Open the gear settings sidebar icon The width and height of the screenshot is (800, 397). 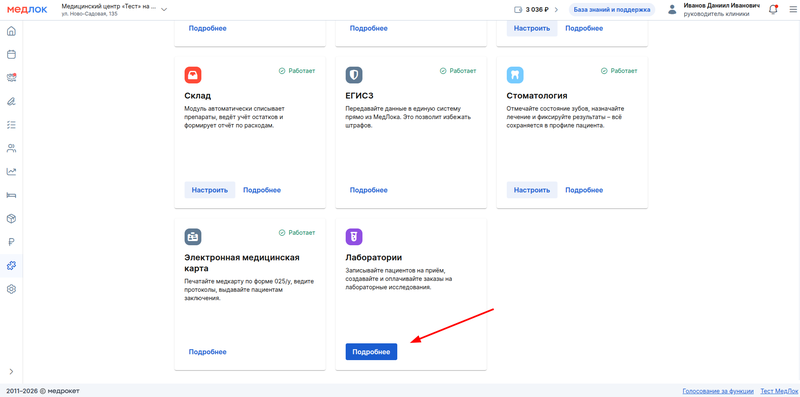[11, 289]
